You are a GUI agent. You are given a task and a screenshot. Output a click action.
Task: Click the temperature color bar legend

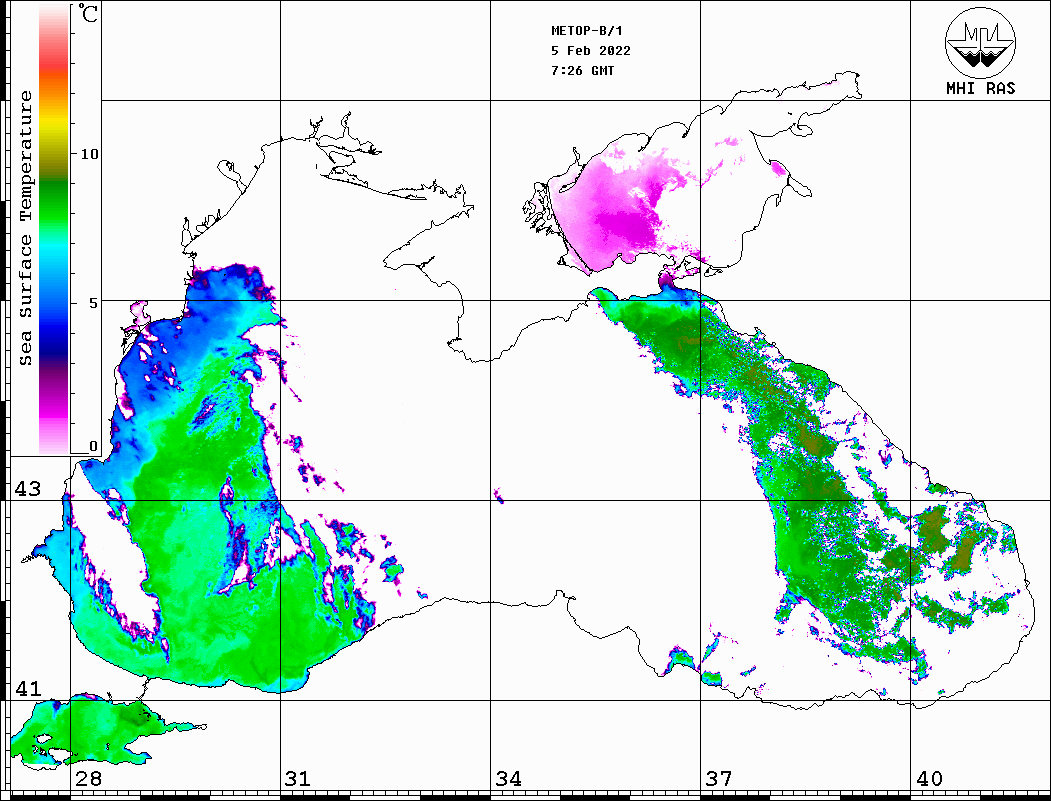(x=54, y=229)
